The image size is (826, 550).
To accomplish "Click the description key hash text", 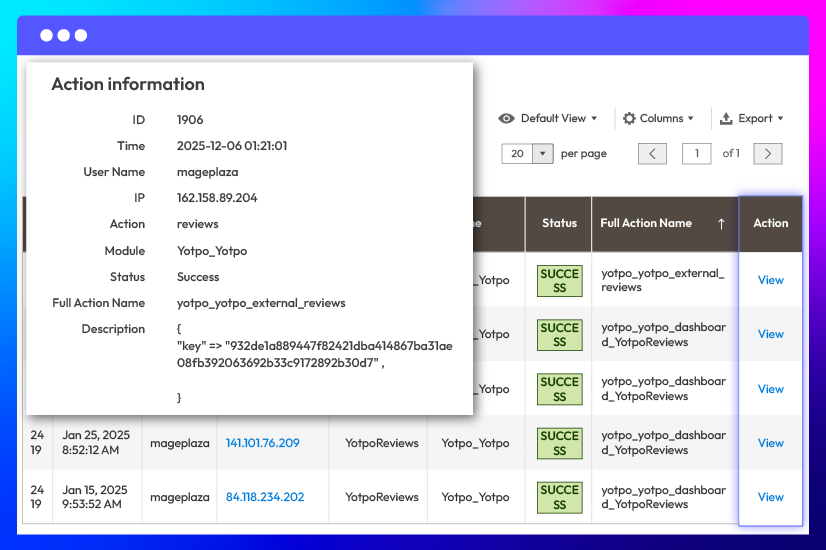I will [x=314, y=355].
